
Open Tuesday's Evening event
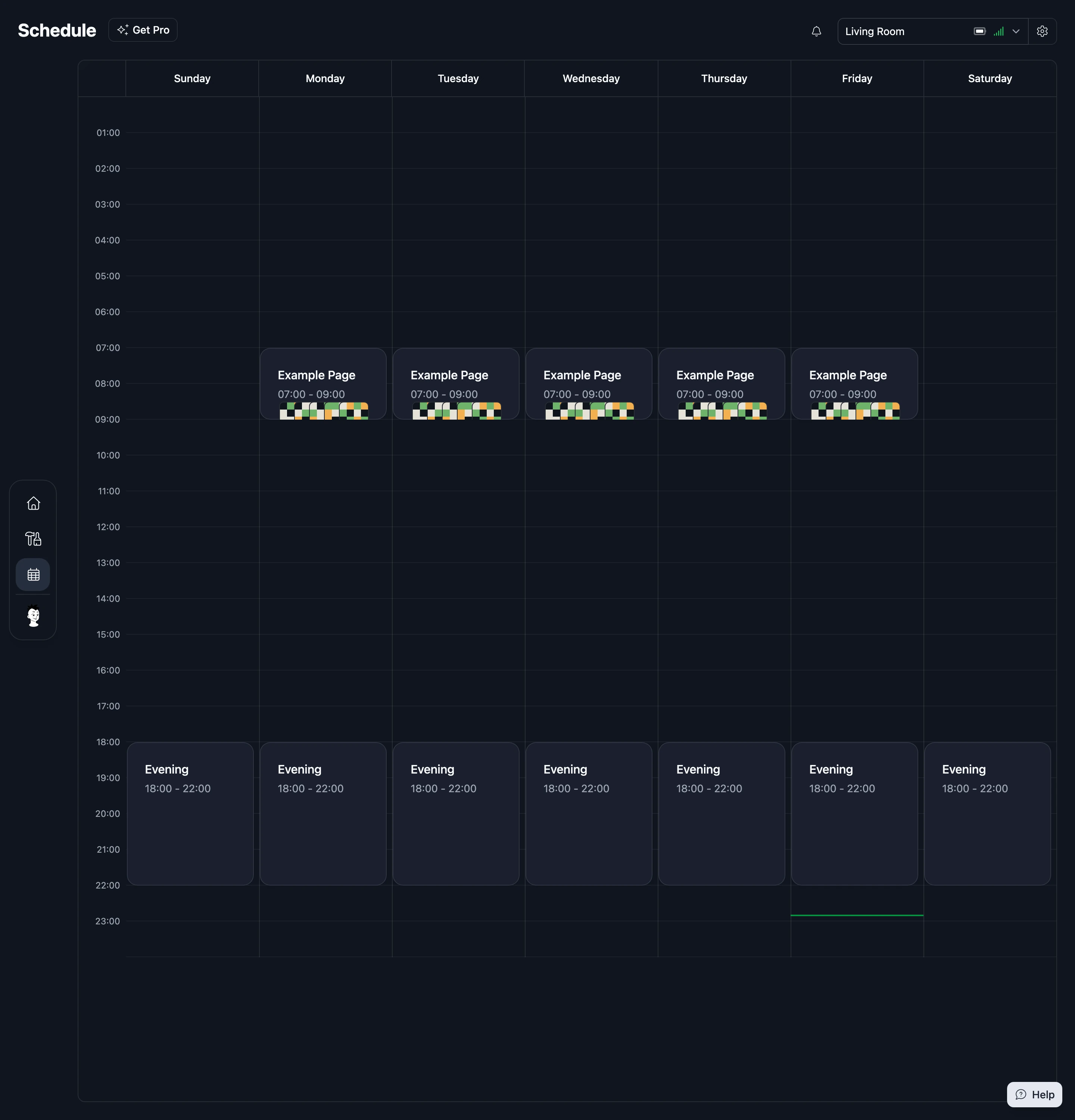pos(456,814)
